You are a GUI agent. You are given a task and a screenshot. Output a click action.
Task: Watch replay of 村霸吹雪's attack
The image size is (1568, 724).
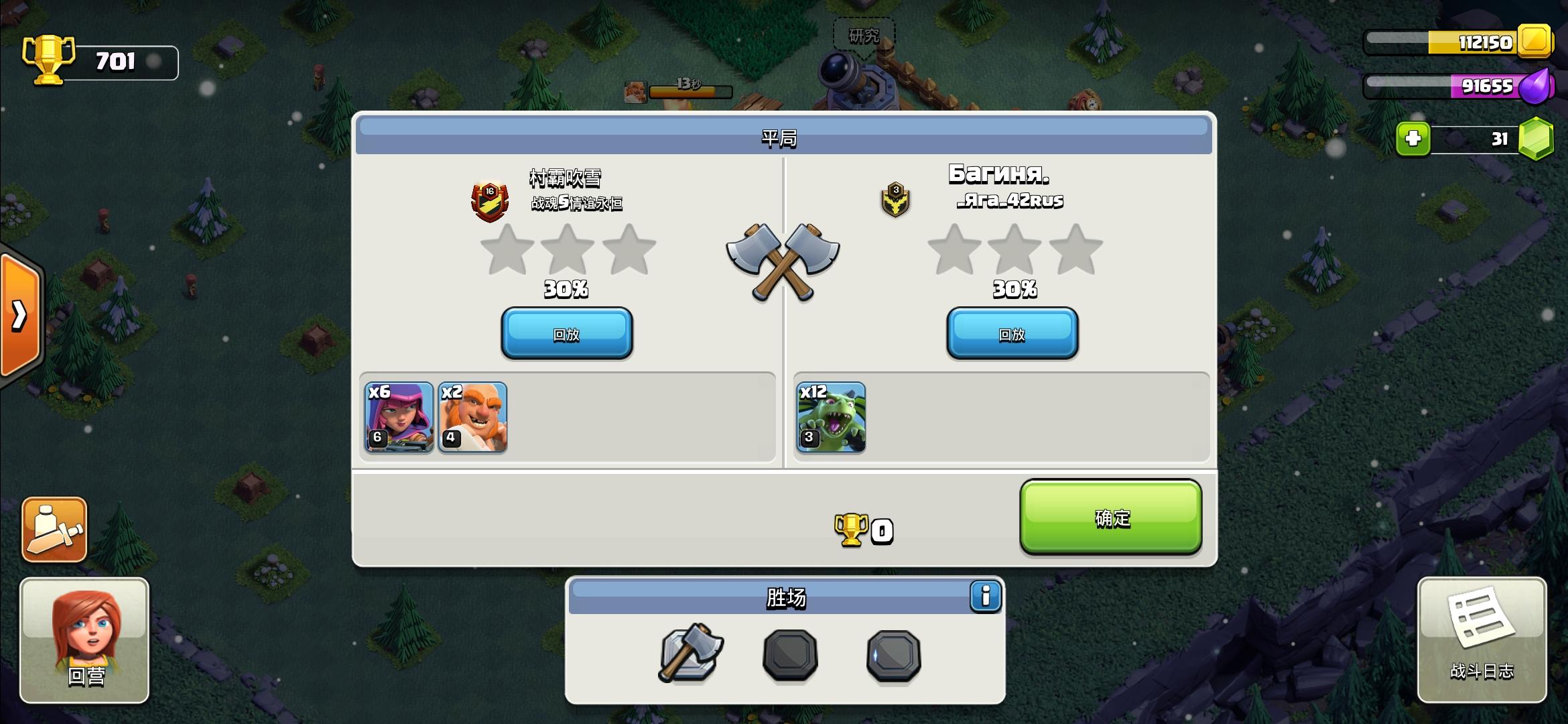pyautogui.click(x=566, y=333)
